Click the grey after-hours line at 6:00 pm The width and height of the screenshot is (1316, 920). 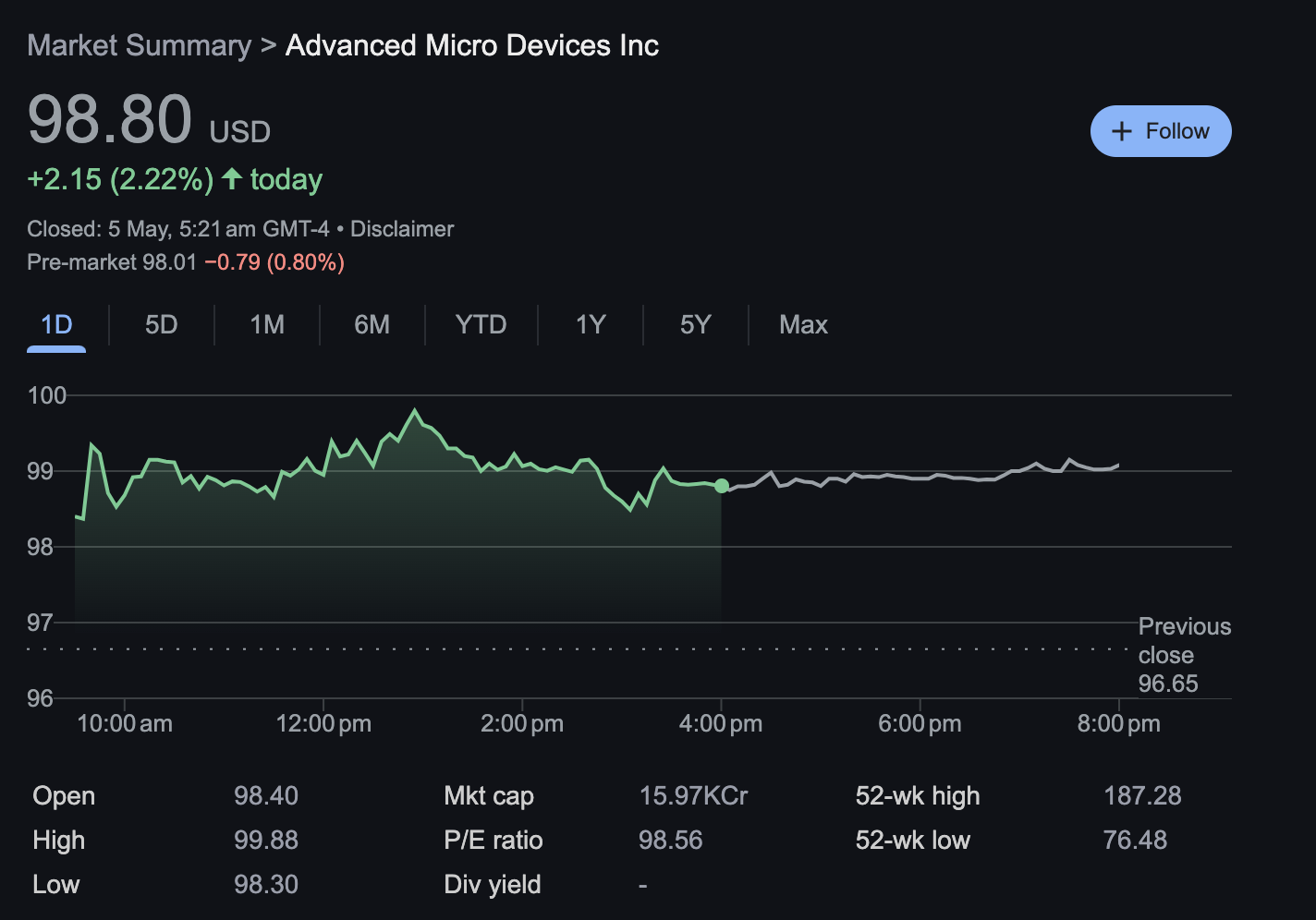coord(920,478)
